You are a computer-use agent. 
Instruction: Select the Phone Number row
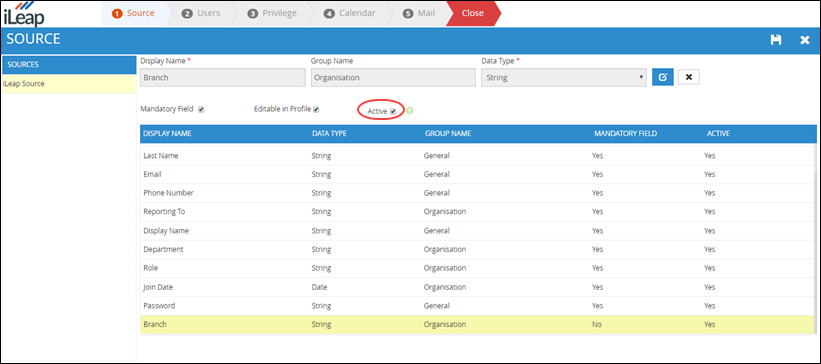coord(476,193)
